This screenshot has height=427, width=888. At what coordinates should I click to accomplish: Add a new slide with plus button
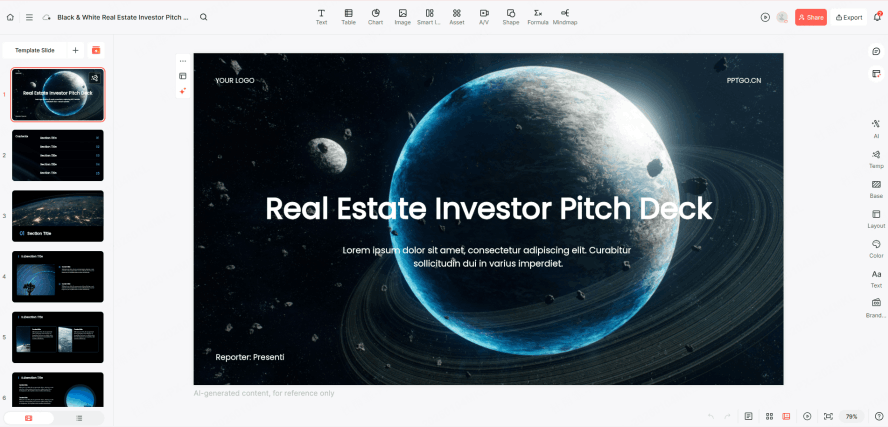coord(75,50)
